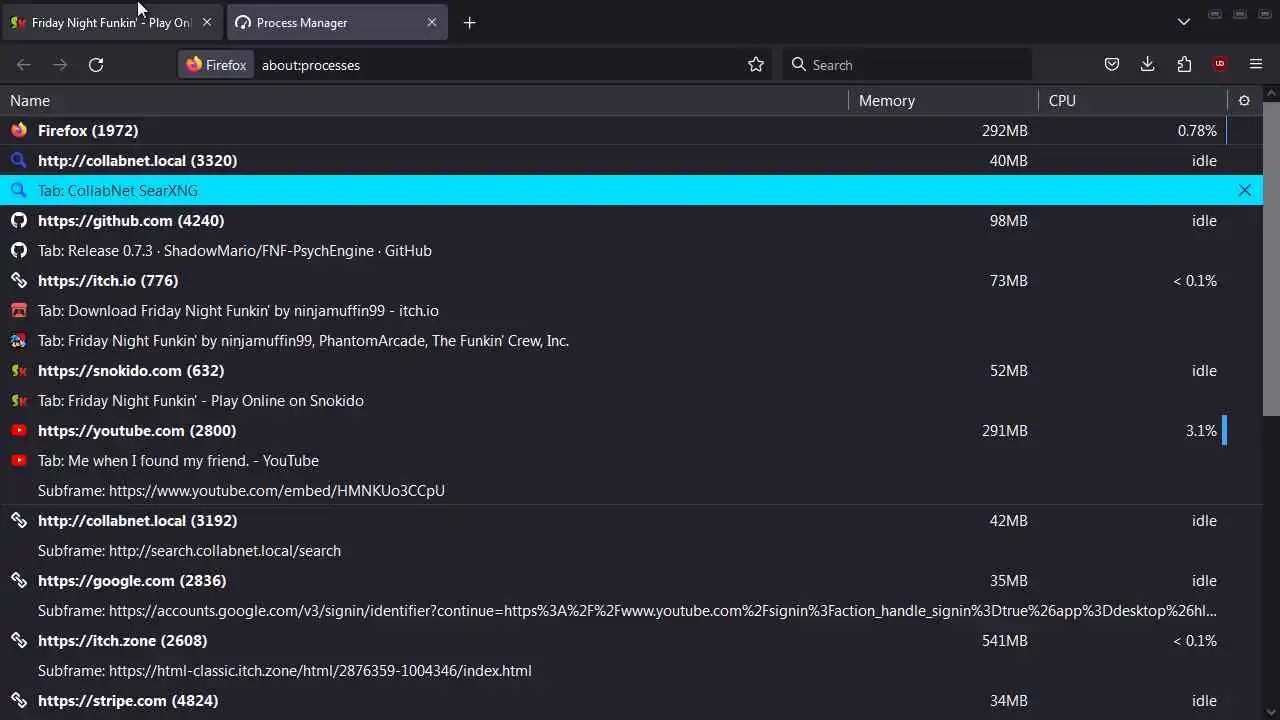Select the https://google.com (2836) process row

(x=631, y=580)
